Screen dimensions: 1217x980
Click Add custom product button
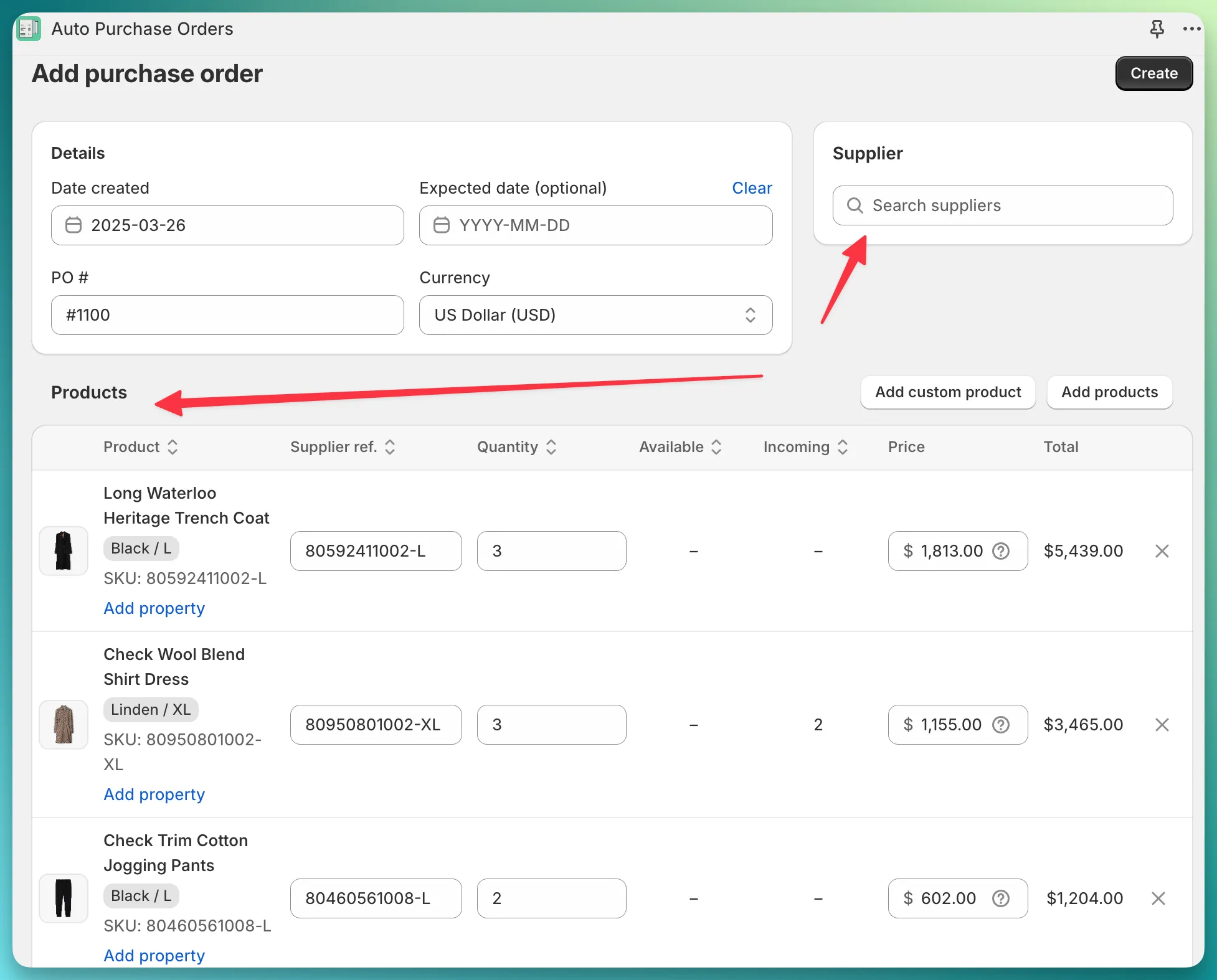click(948, 392)
